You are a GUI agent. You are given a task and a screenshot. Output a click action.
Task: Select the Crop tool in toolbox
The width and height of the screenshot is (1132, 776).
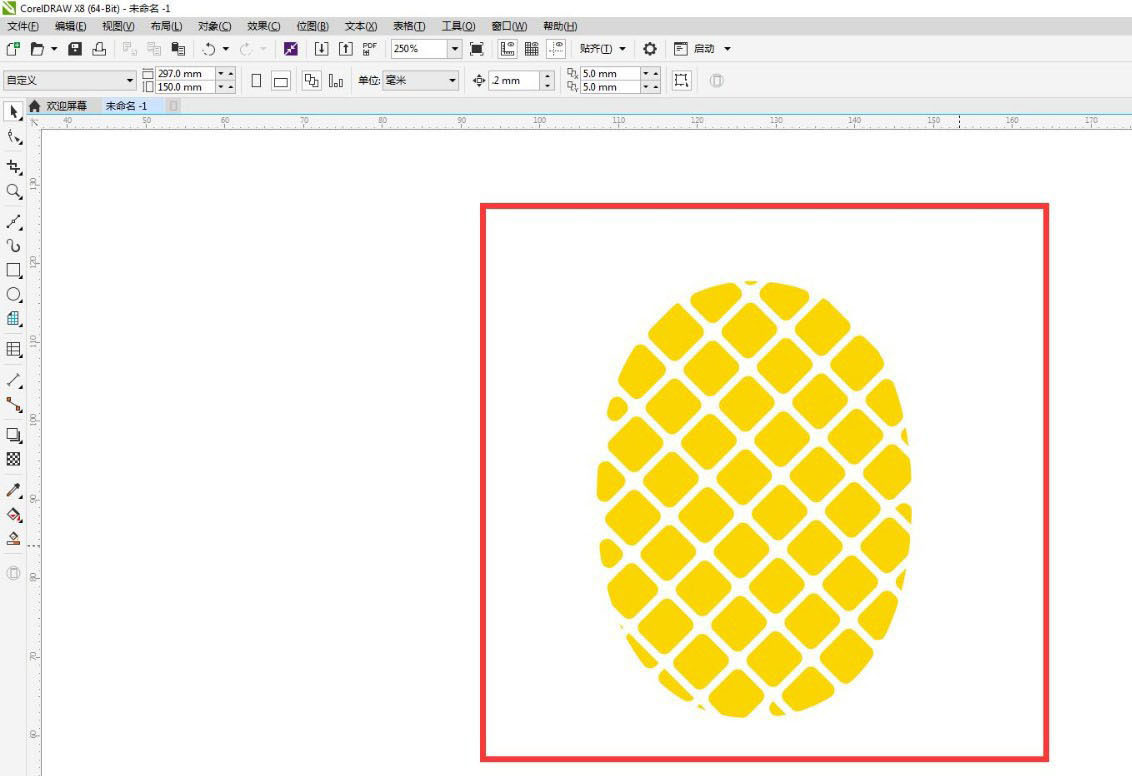(x=14, y=167)
